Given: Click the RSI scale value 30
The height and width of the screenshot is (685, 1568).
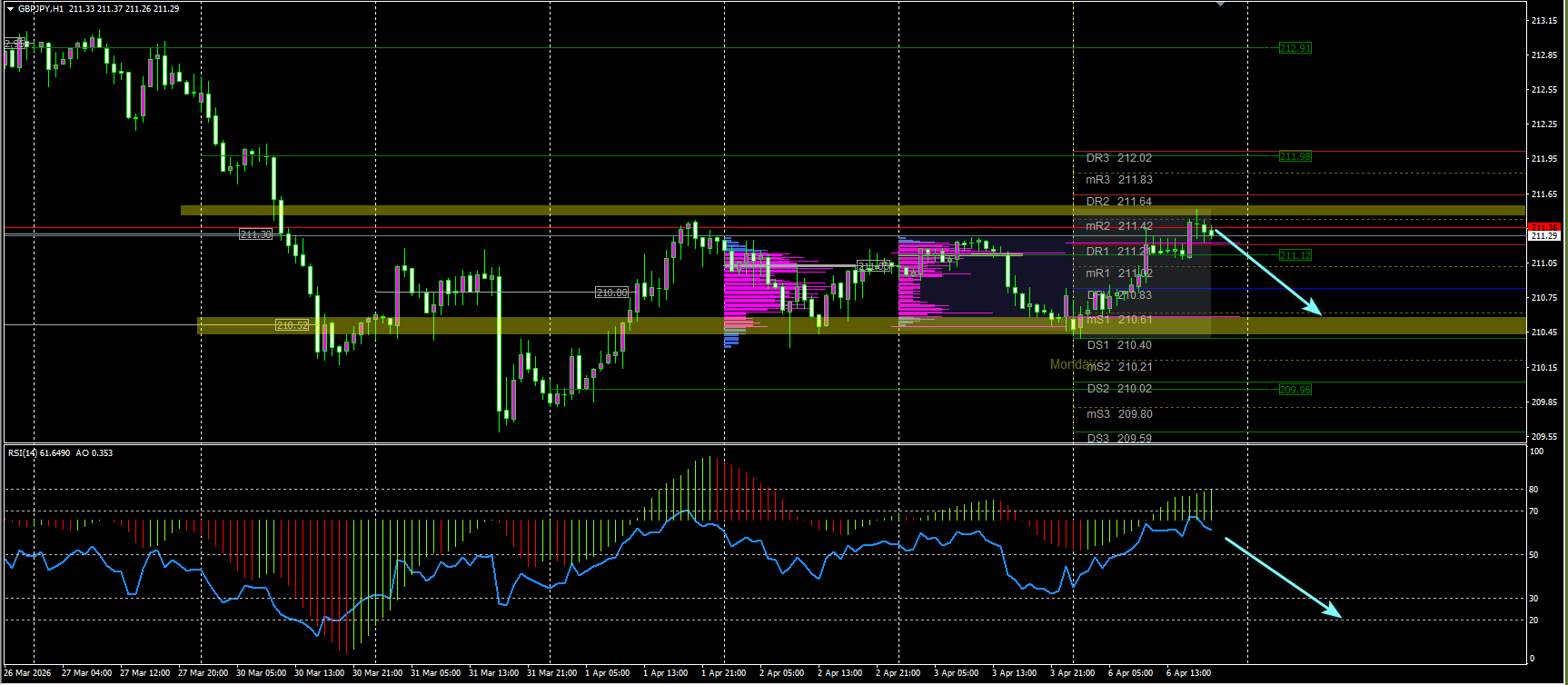Looking at the screenshot, I should tap(1533, 599).
